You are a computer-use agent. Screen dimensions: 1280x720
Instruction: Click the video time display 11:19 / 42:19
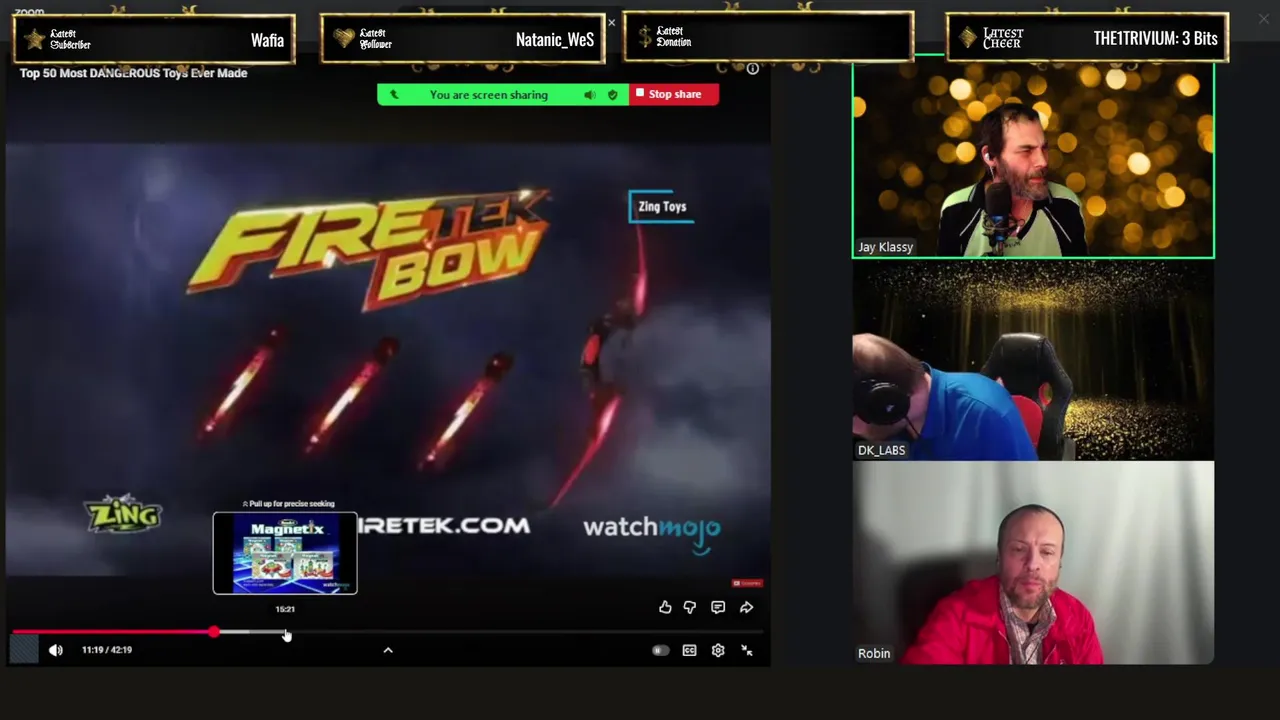click(107, 650)
